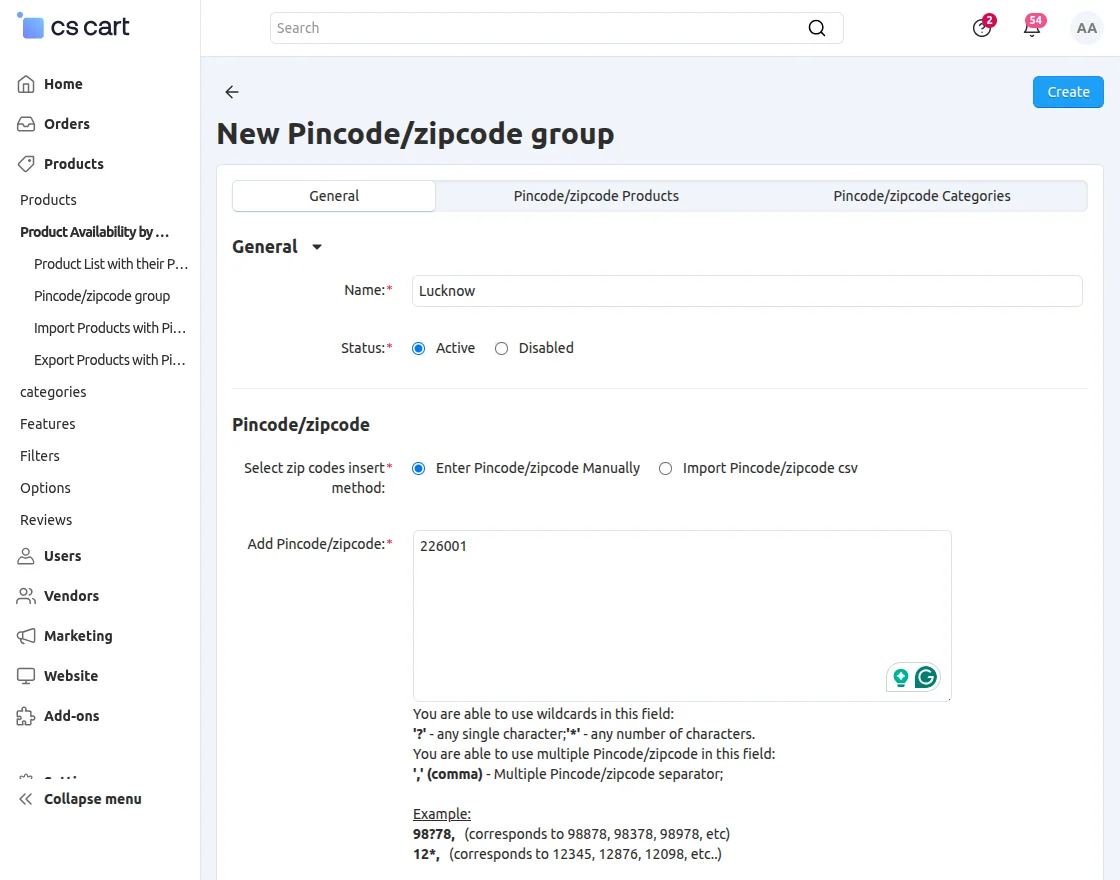Open the Home dashboard icon
This screenshot has height=880, width=1120.
pyautogui.click(x=24, y=84)
